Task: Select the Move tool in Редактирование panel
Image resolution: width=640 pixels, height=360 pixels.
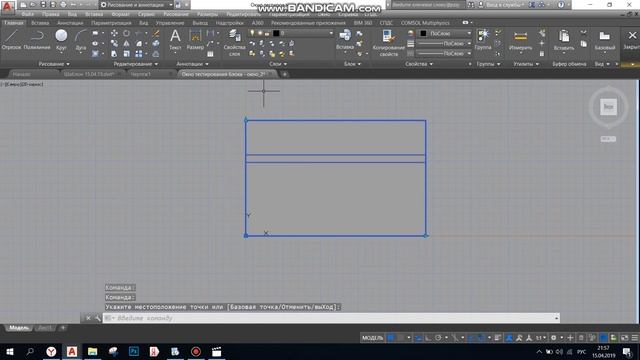Action: pos(114,33)
